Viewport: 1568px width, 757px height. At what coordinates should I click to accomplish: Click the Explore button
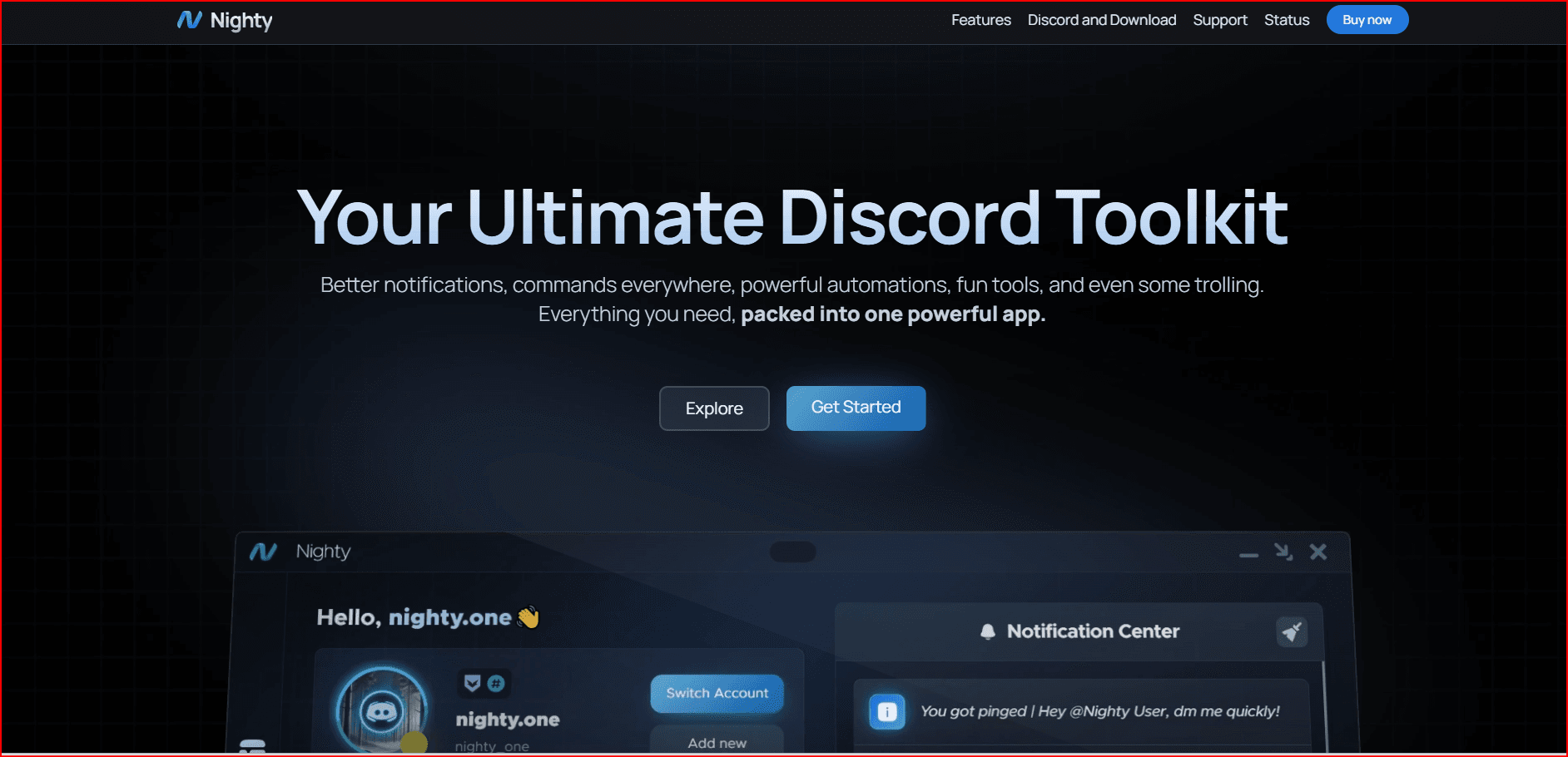pyautogui.click(x=713, y=408)
